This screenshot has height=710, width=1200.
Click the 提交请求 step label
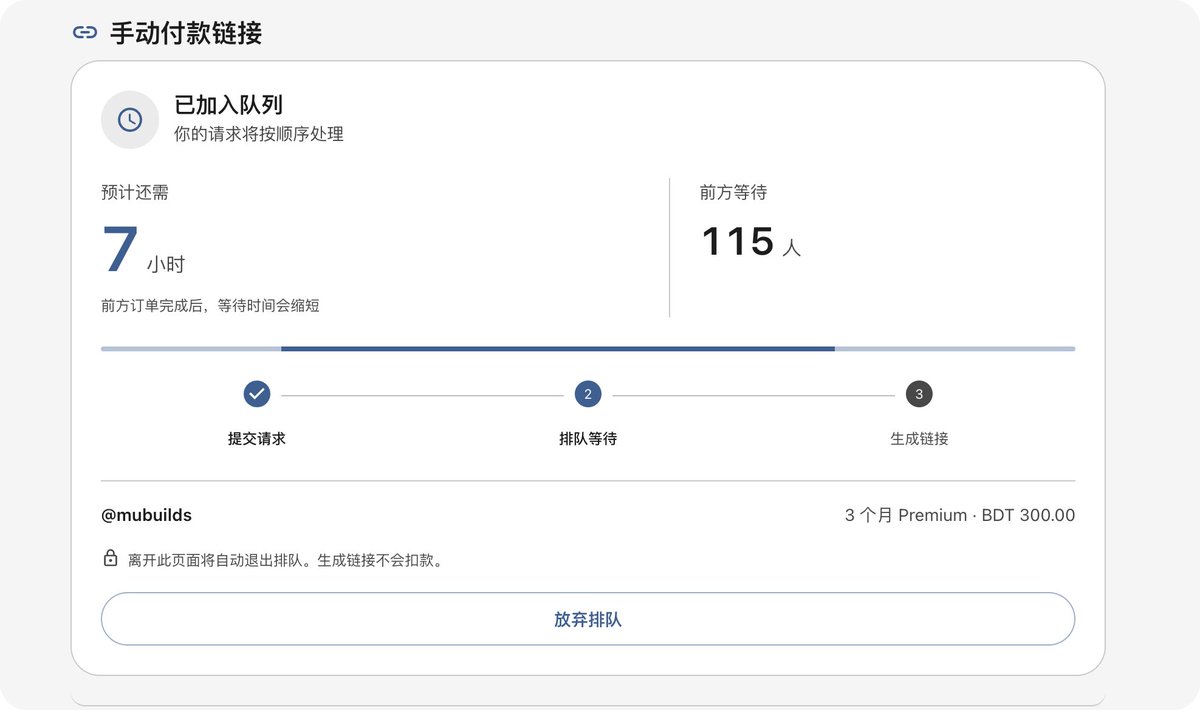click(x=257, y=438)
